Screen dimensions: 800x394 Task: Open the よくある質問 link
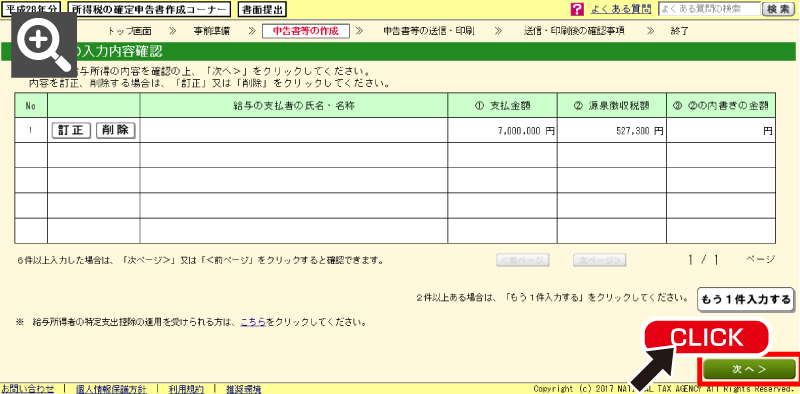(x=620, y=9)
